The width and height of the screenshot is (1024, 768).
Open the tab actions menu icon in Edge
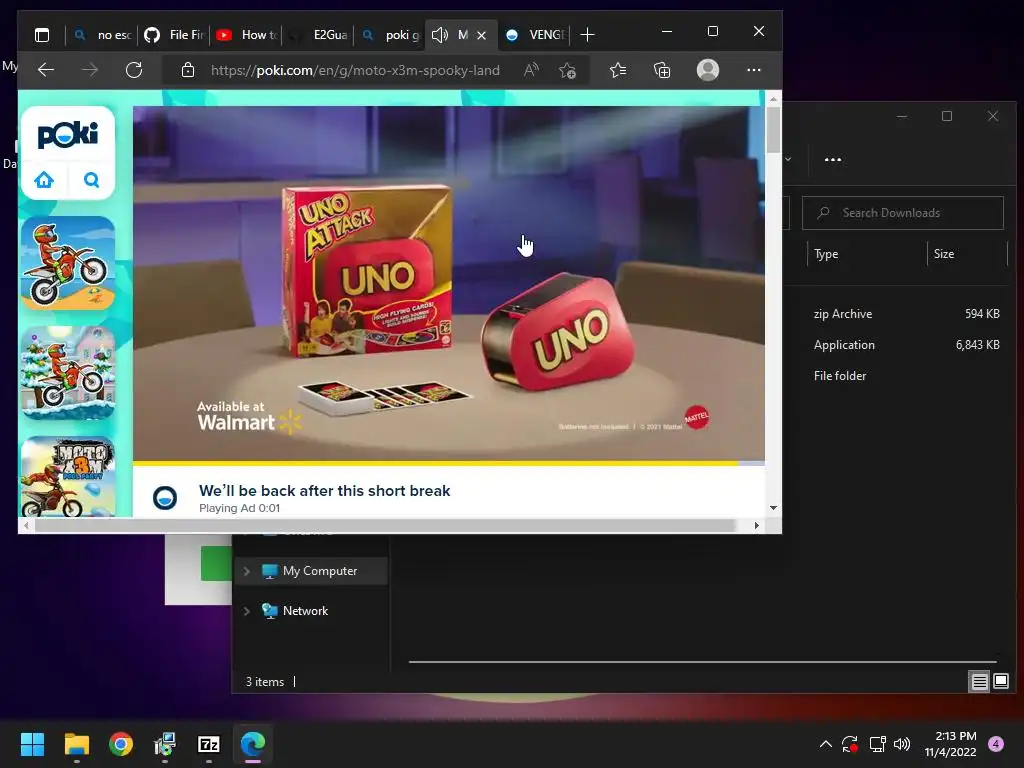42,35
